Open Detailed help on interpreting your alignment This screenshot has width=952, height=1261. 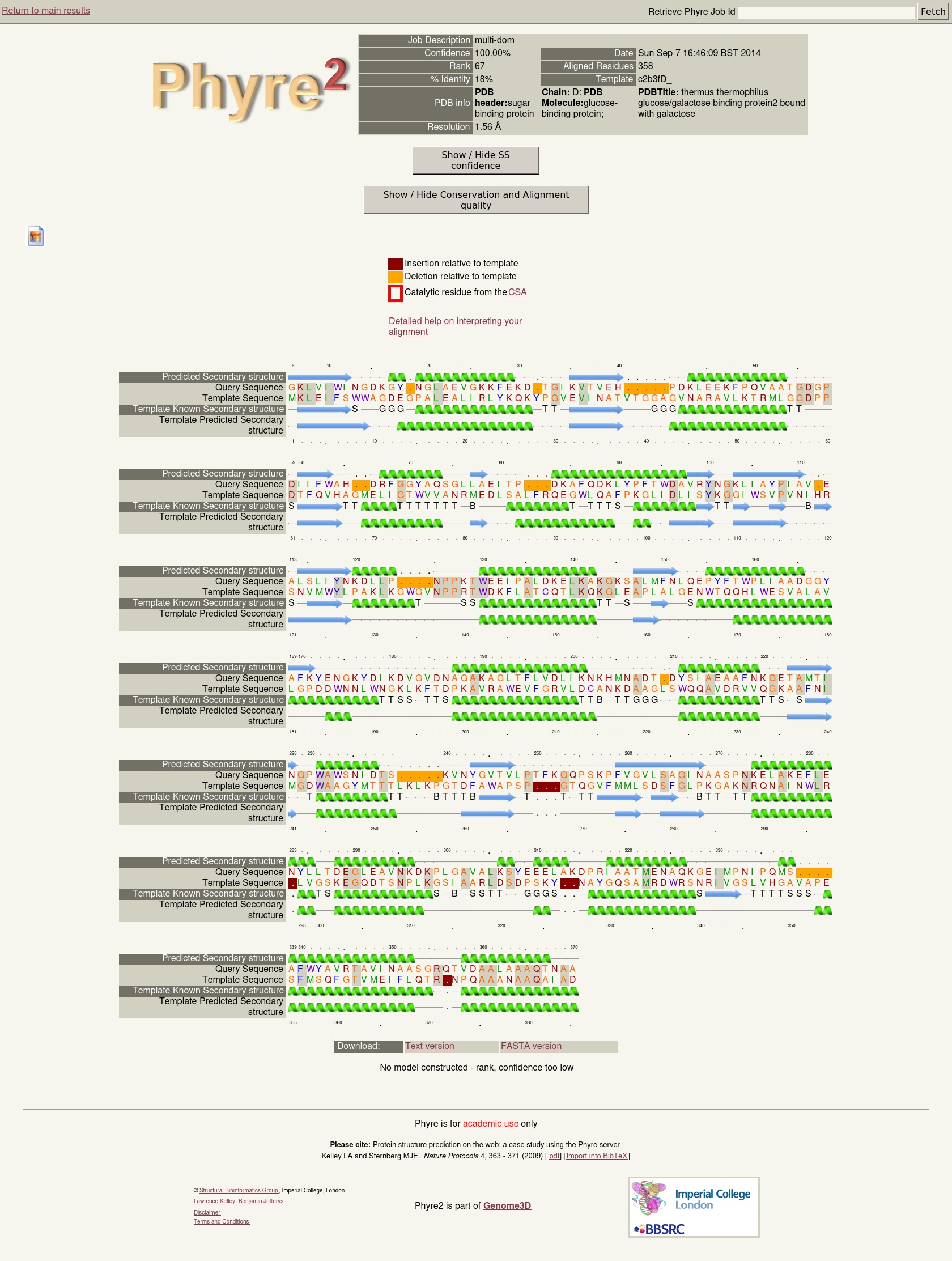tap(455, 326)
